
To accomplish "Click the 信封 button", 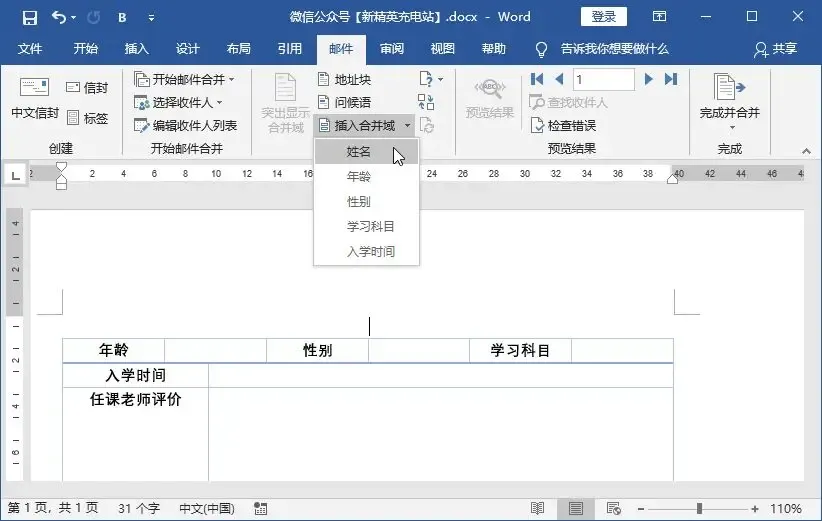I will 87,88.
